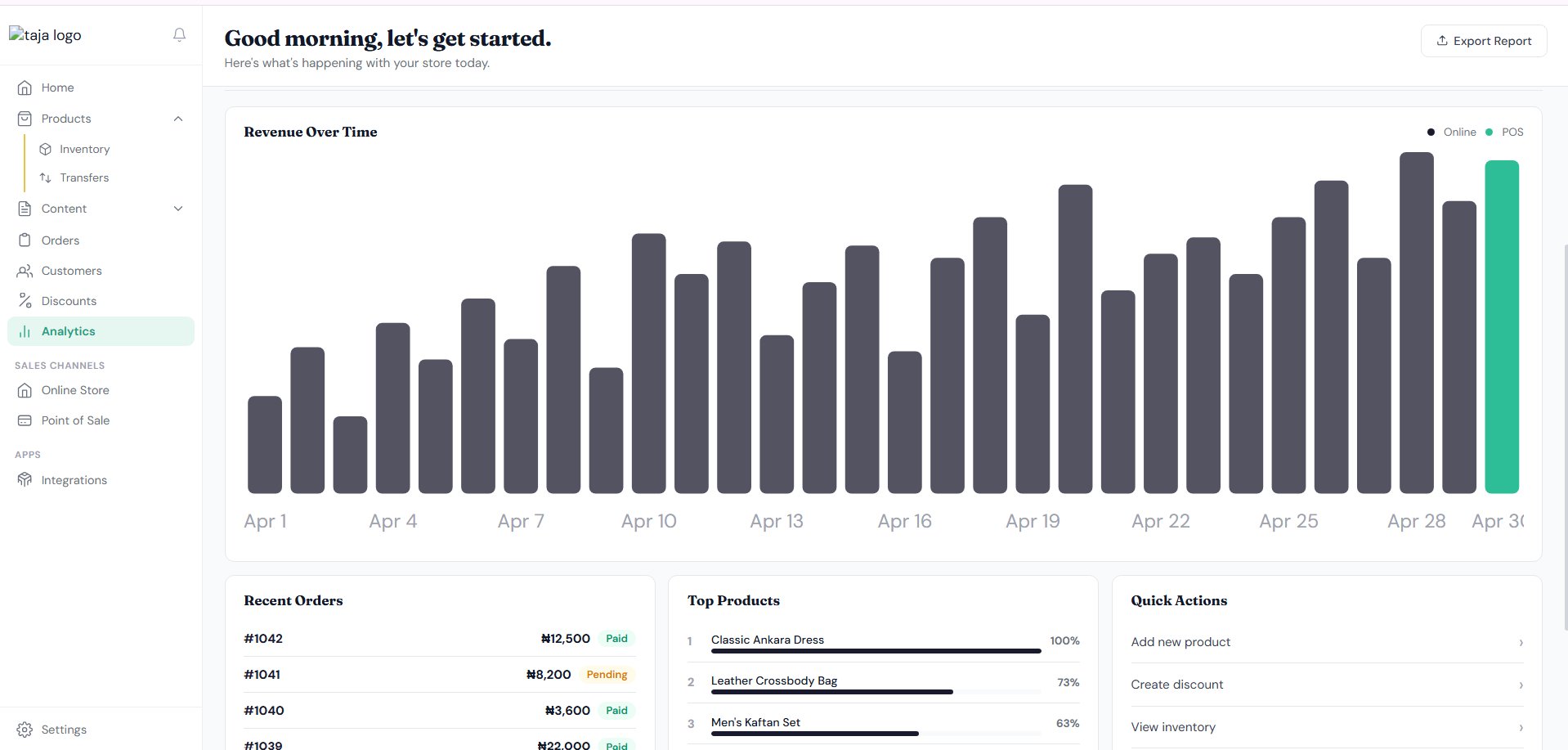
Task: Open Online Store sales channel
Action: tap(101, 390)
